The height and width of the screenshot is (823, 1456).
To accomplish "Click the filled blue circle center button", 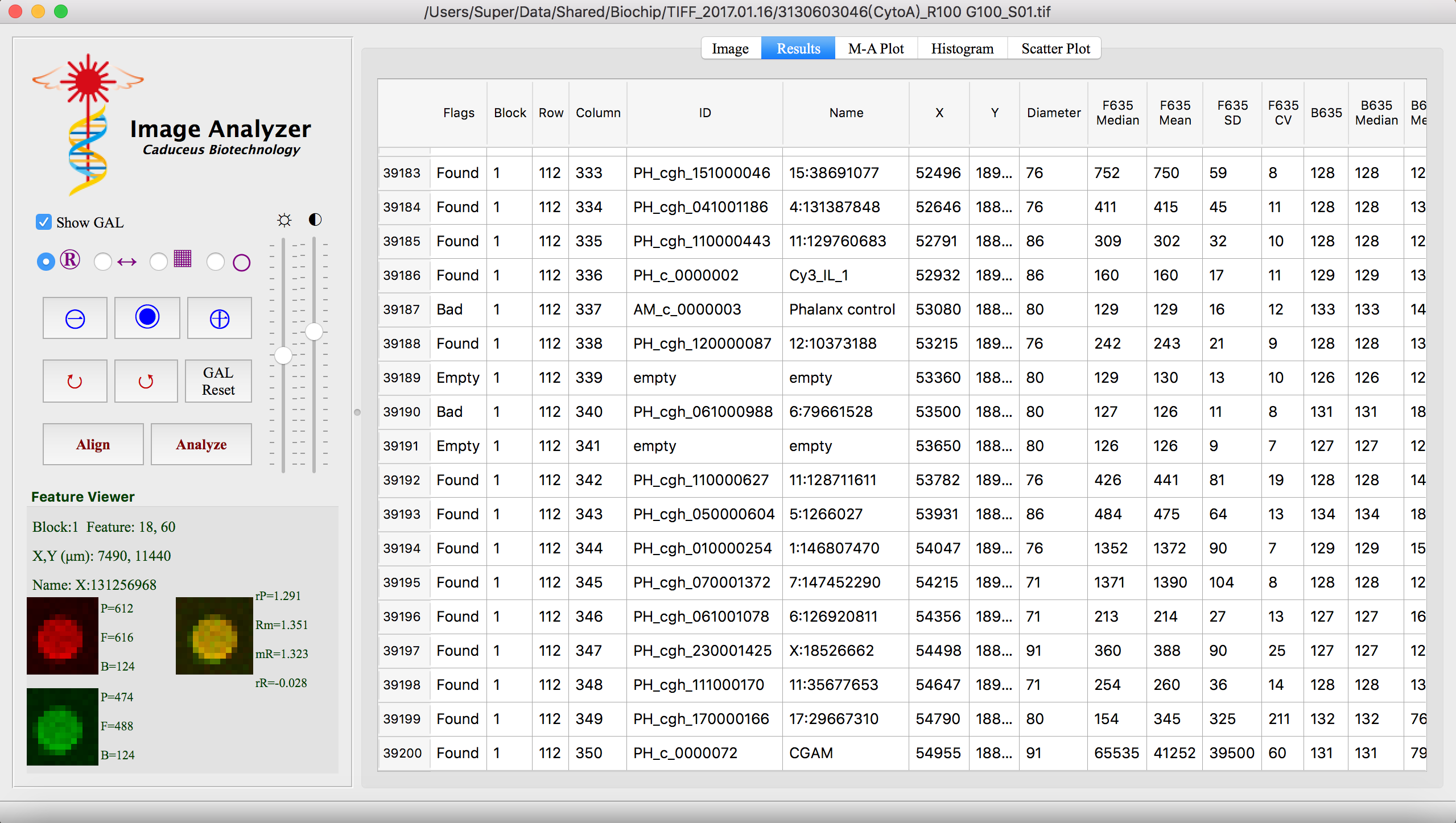I will (147, 317).
